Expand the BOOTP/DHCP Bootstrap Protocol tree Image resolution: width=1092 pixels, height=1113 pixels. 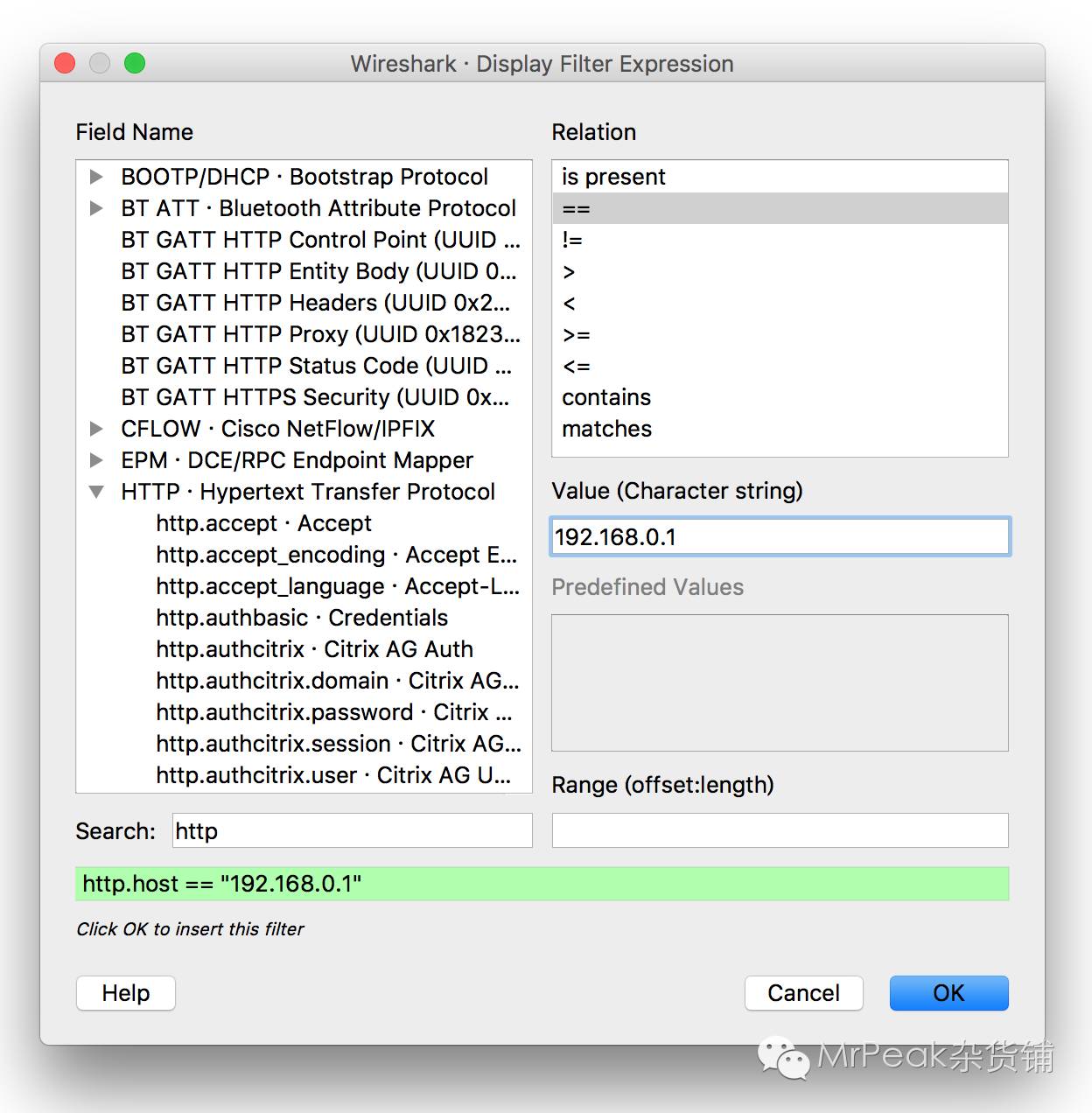(x=96, y=177)
